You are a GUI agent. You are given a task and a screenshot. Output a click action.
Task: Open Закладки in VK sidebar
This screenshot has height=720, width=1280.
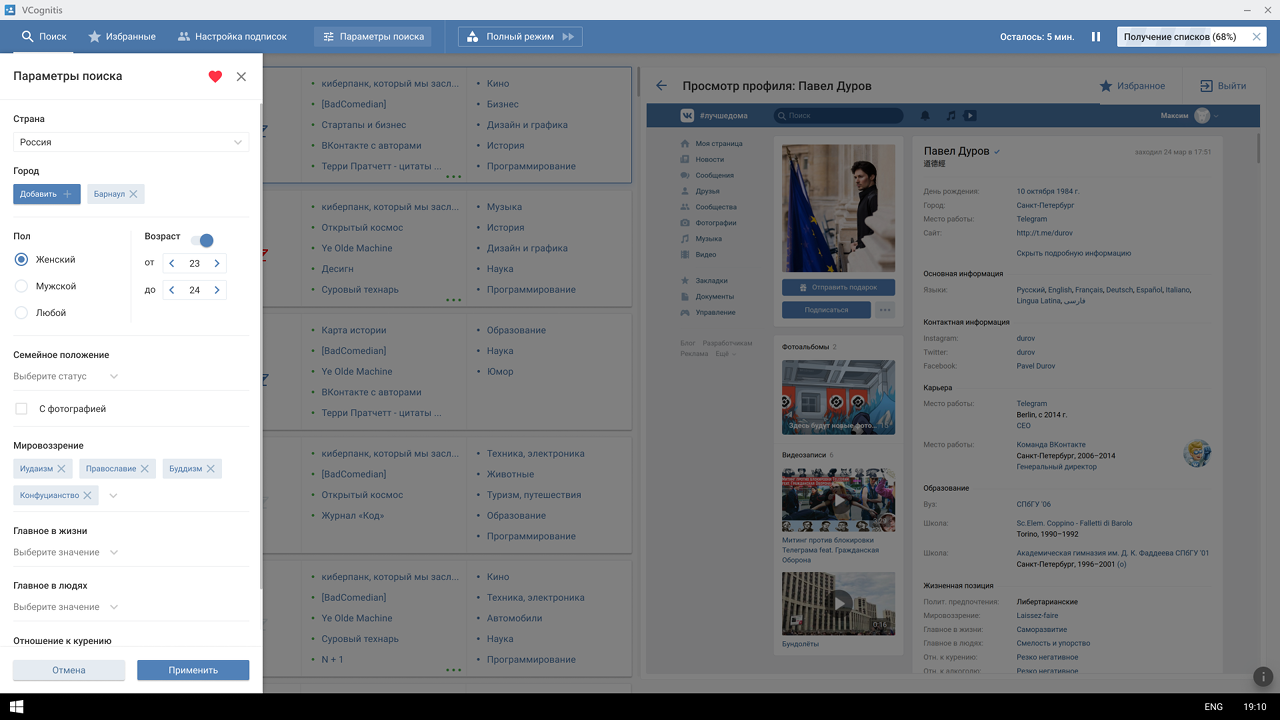[711, 281]
